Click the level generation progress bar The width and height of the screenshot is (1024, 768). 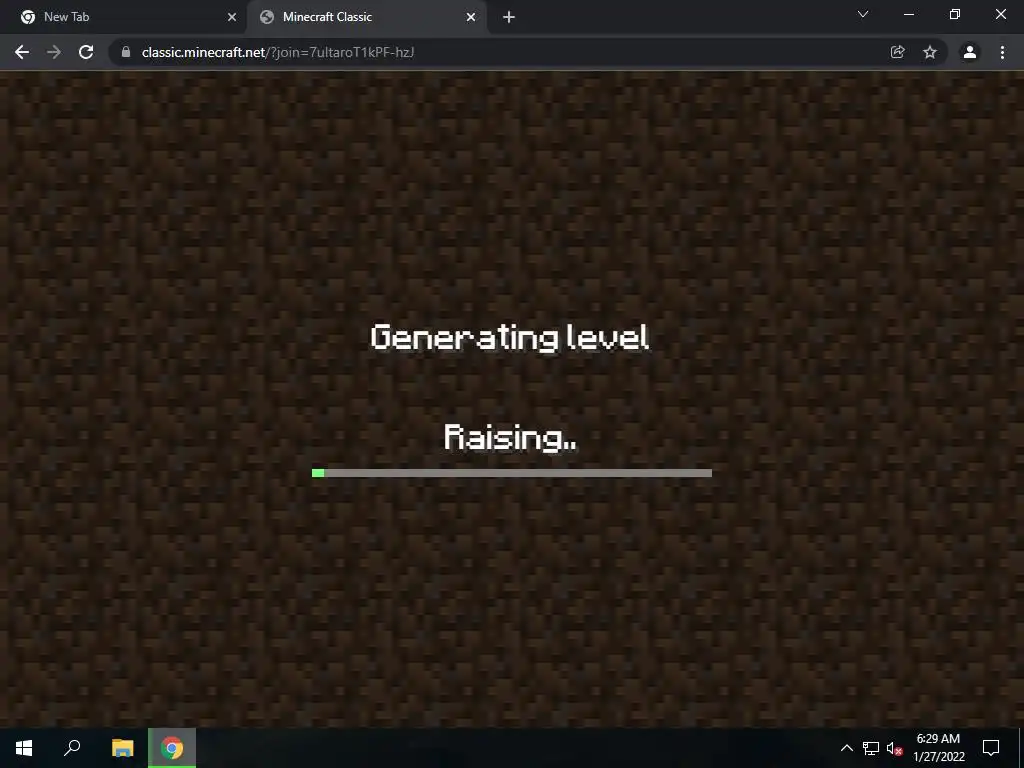tap(512, 473)
